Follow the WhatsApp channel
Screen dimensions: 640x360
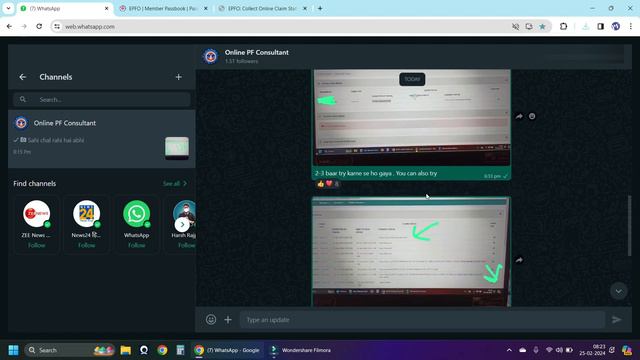tap(136, 245)
